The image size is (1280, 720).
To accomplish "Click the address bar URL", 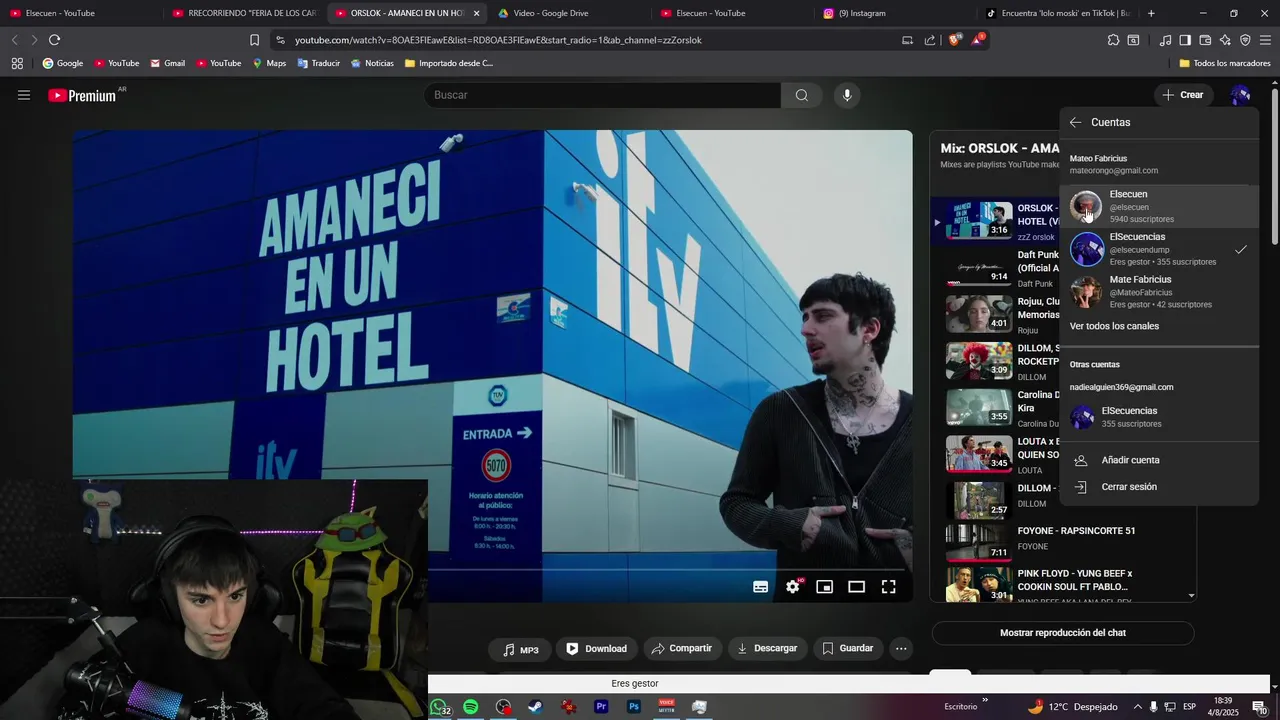I will tap(498, 40).
